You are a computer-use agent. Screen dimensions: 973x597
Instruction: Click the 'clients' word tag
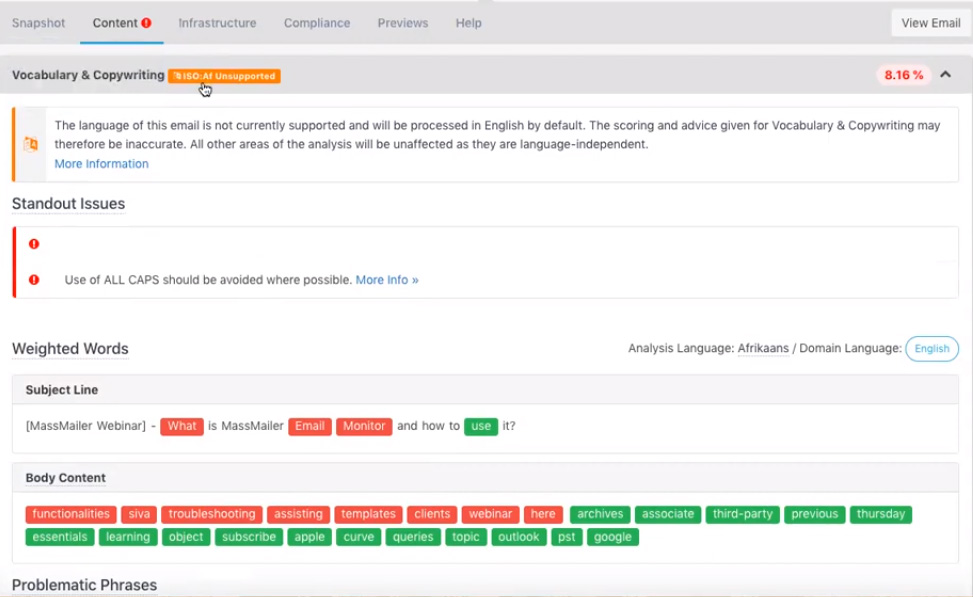[432, 514]
